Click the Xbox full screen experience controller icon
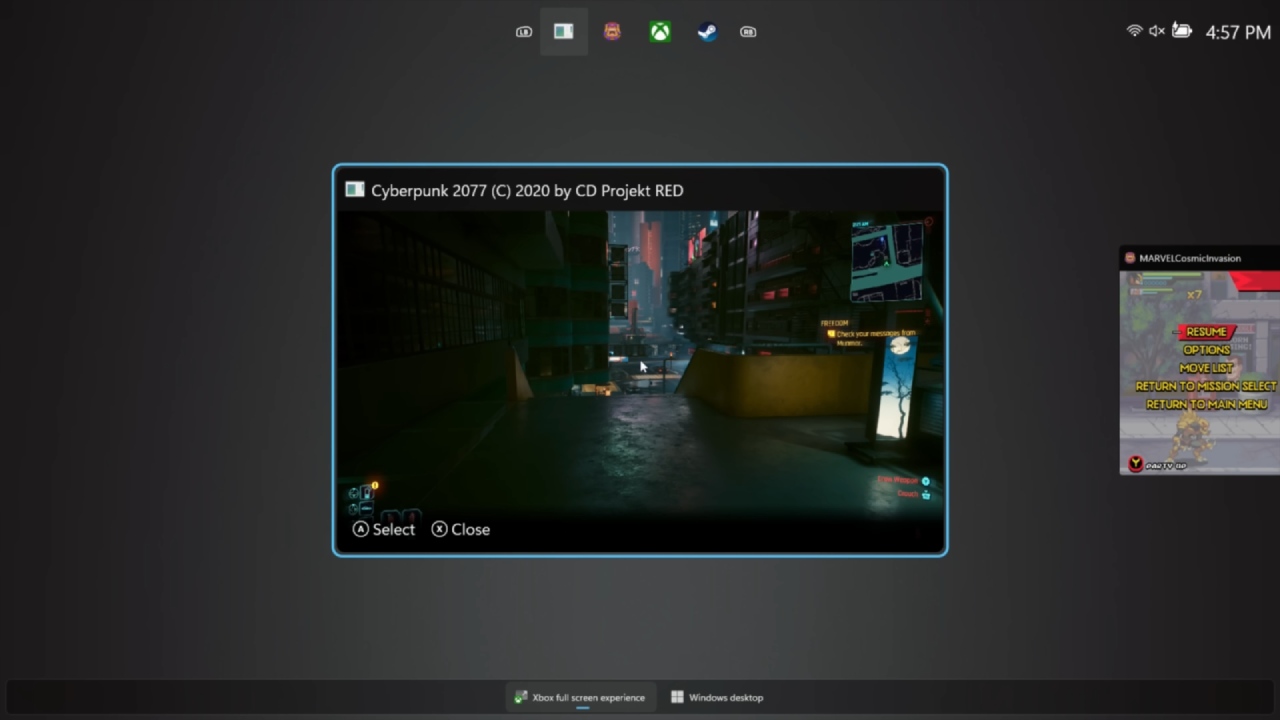Image resolution: width=1280 pixels, height=720 pixels. pos(520,697)
